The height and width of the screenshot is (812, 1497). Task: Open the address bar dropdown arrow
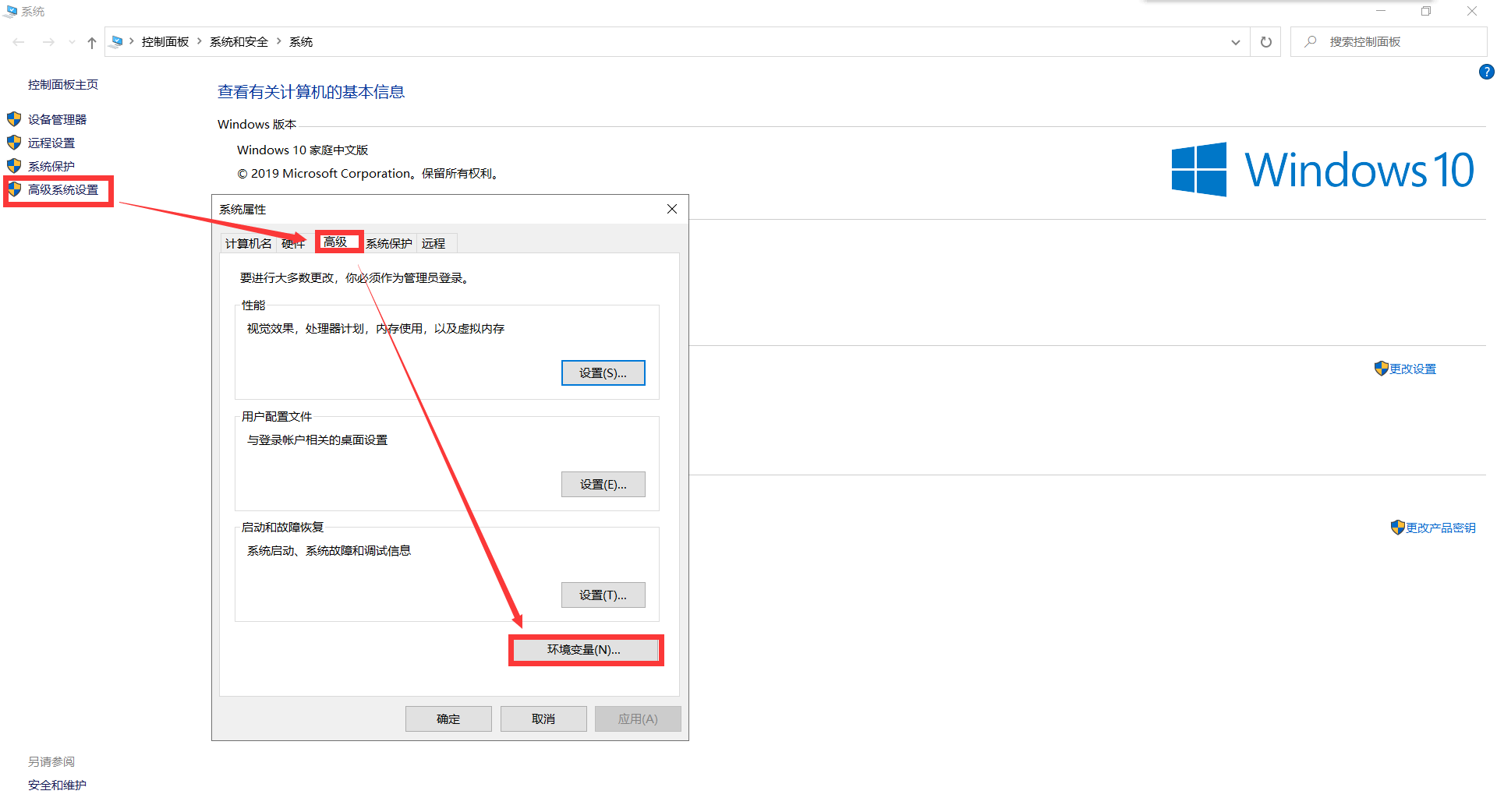1234,41
